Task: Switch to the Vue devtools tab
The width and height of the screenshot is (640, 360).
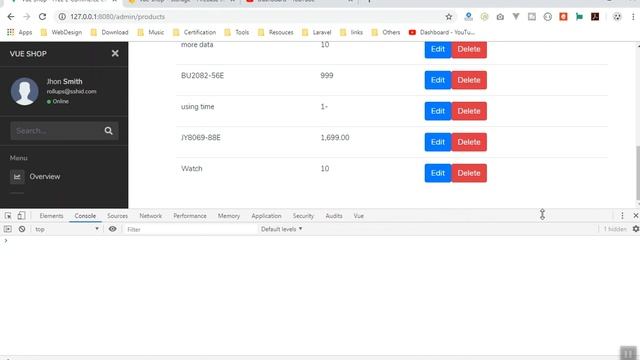Action: [x=358, y=216]
